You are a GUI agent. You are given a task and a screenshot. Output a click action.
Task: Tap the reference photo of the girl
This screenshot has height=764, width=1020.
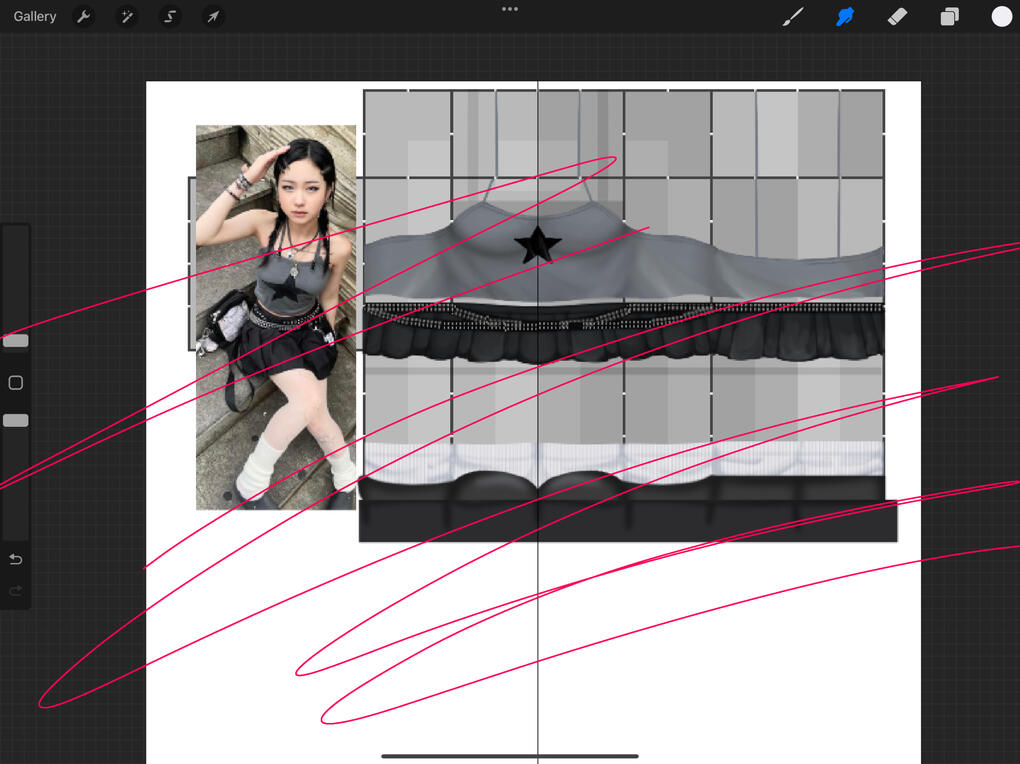(275, 316)
